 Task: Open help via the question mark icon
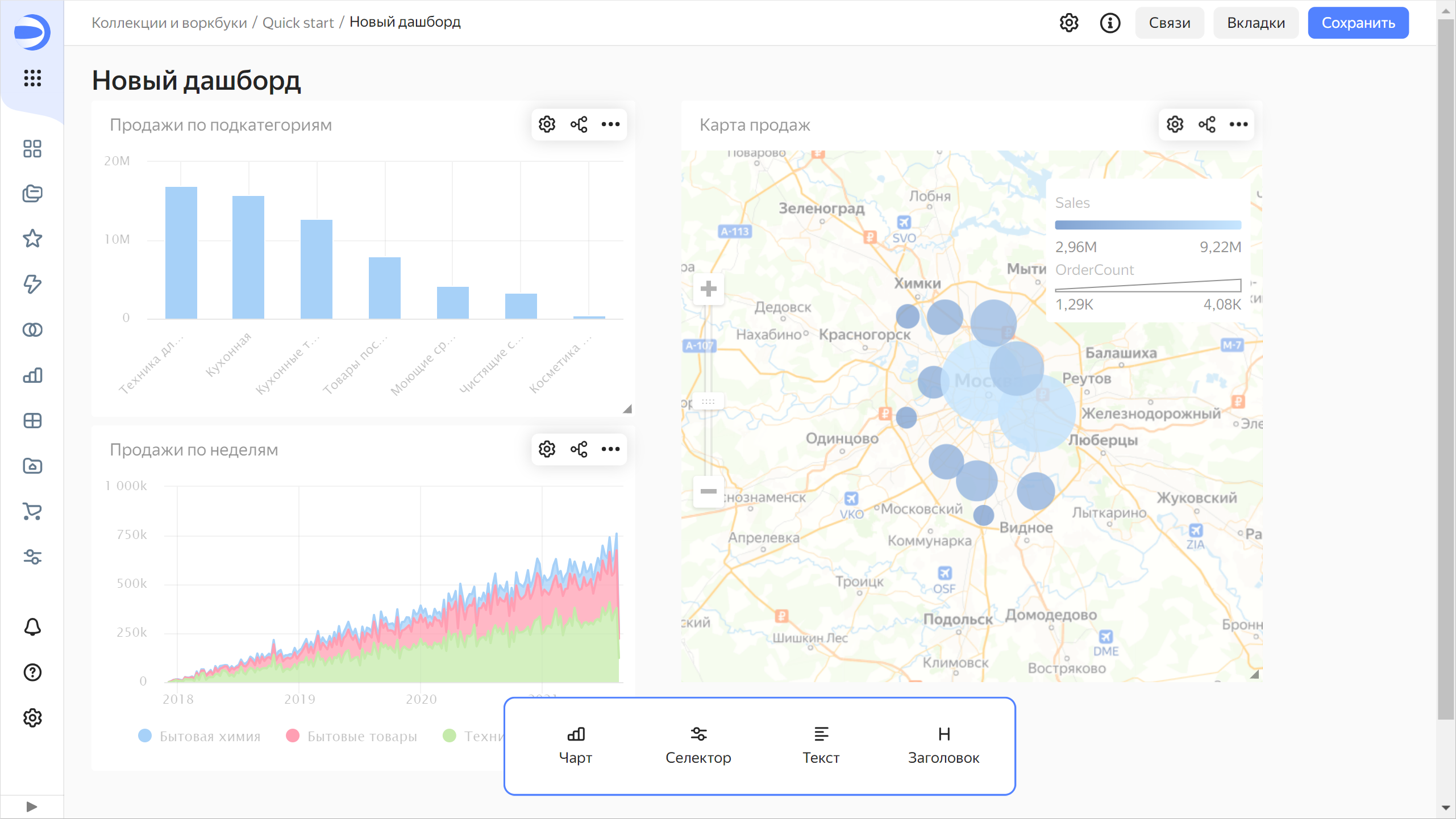(32, 672)
